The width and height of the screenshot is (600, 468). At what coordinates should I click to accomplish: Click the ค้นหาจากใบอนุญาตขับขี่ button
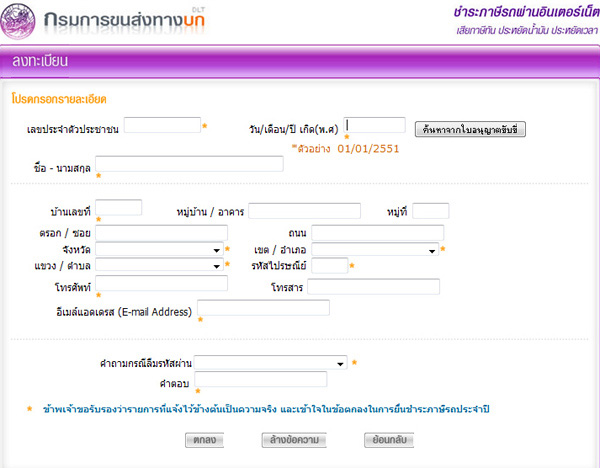(x=470, y=129)
